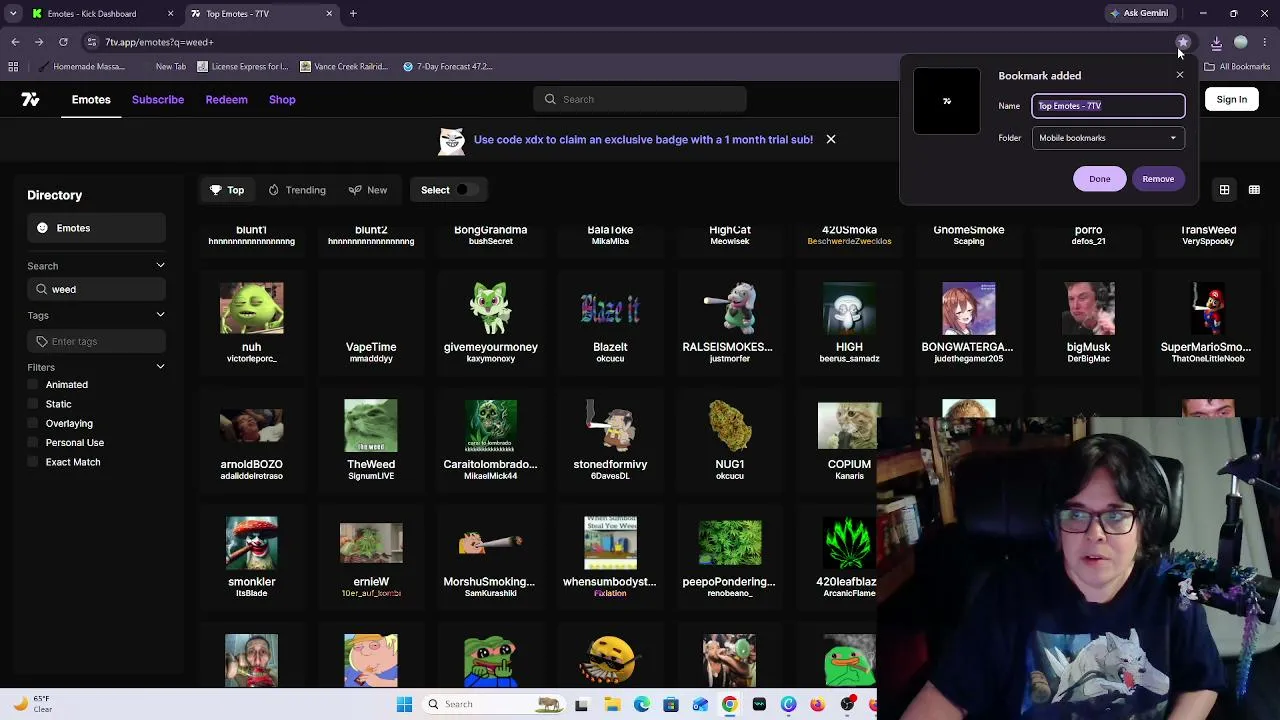Viewport: 1280px width, 720px height.
Task: Click the 7TV header Search field
Action: (x=640, y=99)
